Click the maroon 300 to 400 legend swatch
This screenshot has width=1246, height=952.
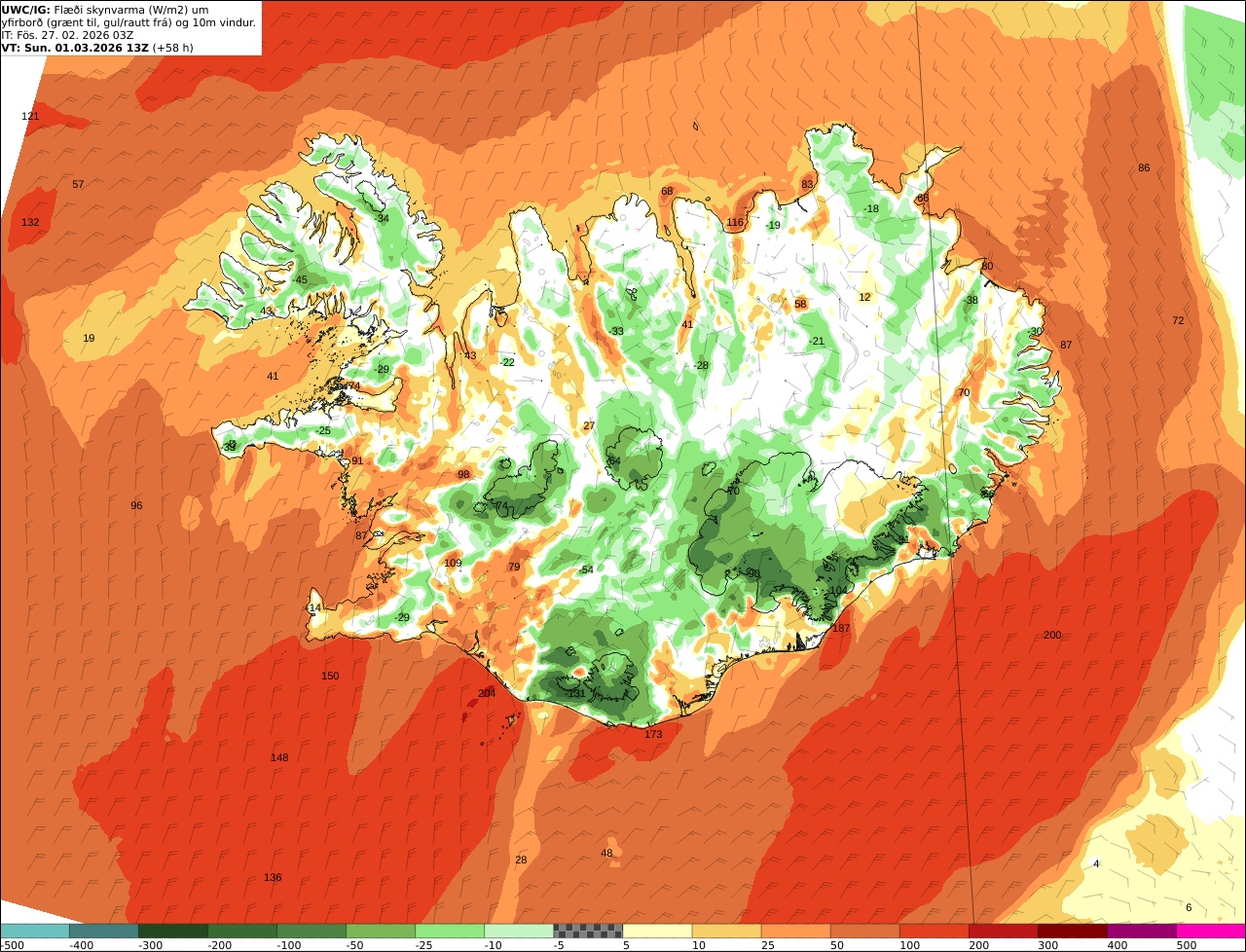click(x=1072, y=931)
